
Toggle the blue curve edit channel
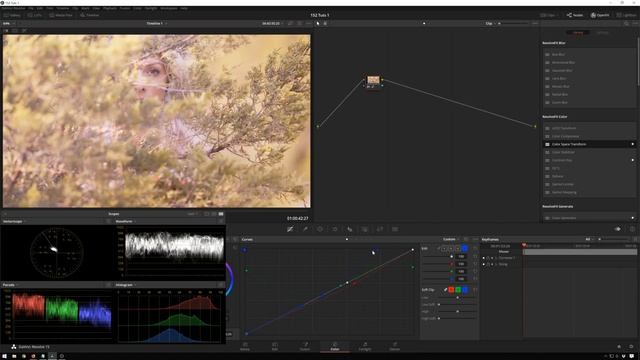[464, 248]
